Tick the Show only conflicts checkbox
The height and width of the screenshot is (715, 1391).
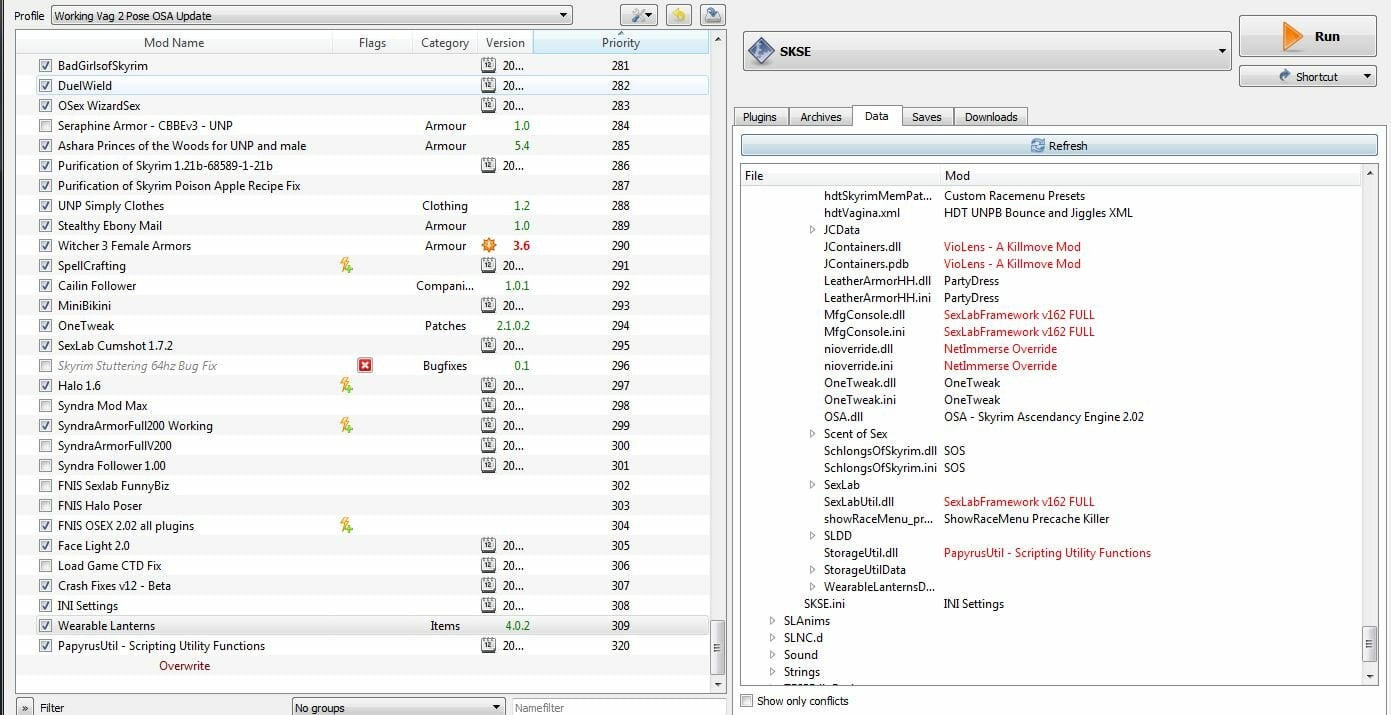click(x=746, y=701)
